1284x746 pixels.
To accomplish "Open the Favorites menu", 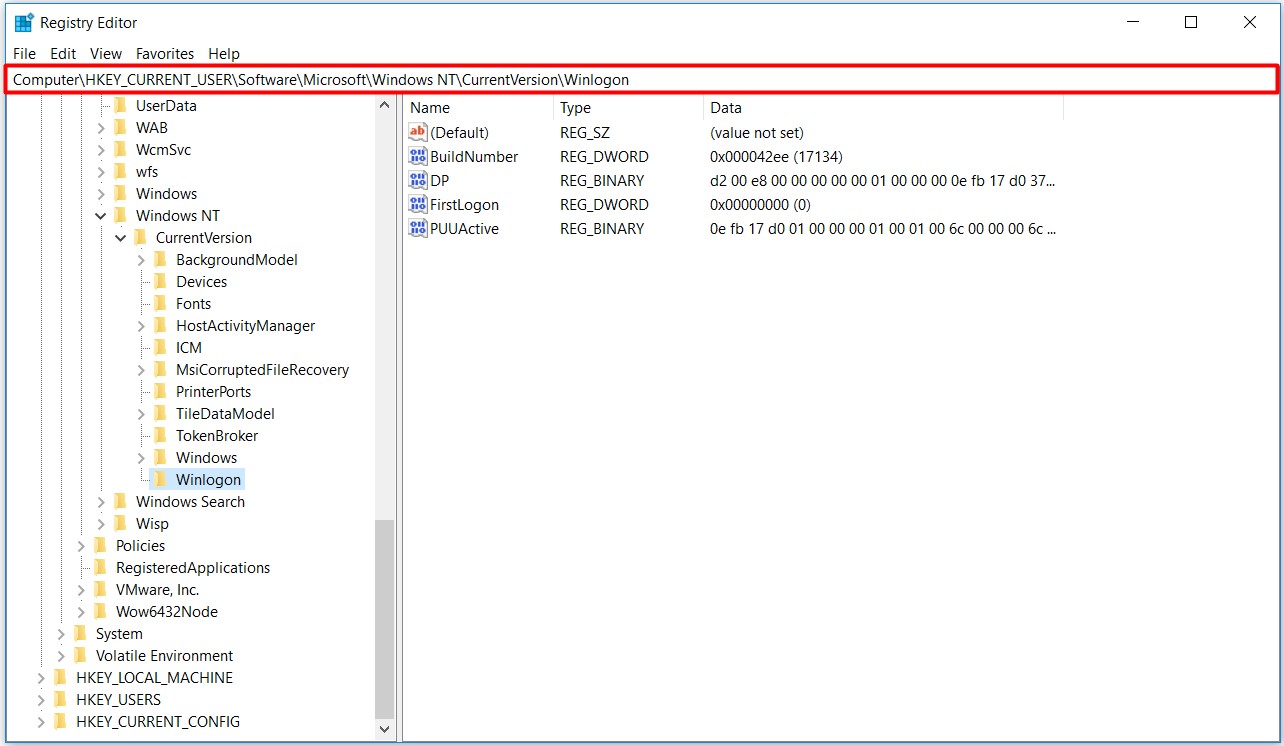I will (x=165, y=53).
